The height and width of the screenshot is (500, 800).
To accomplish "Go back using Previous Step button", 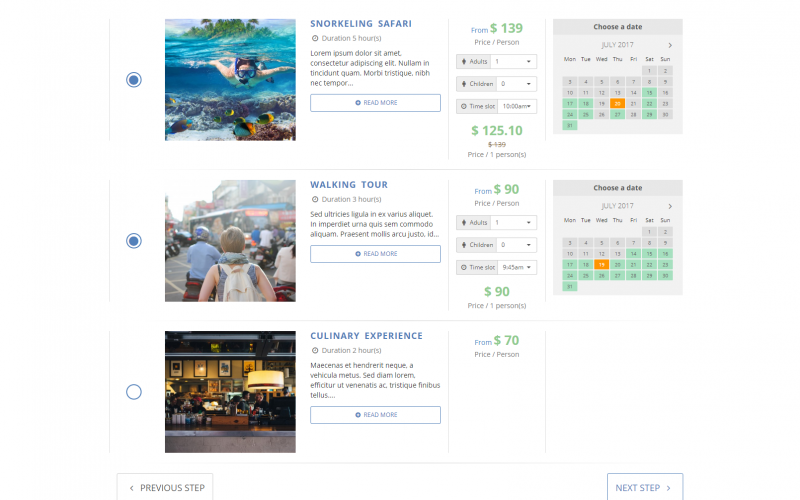I will click(x=165, y=487).
